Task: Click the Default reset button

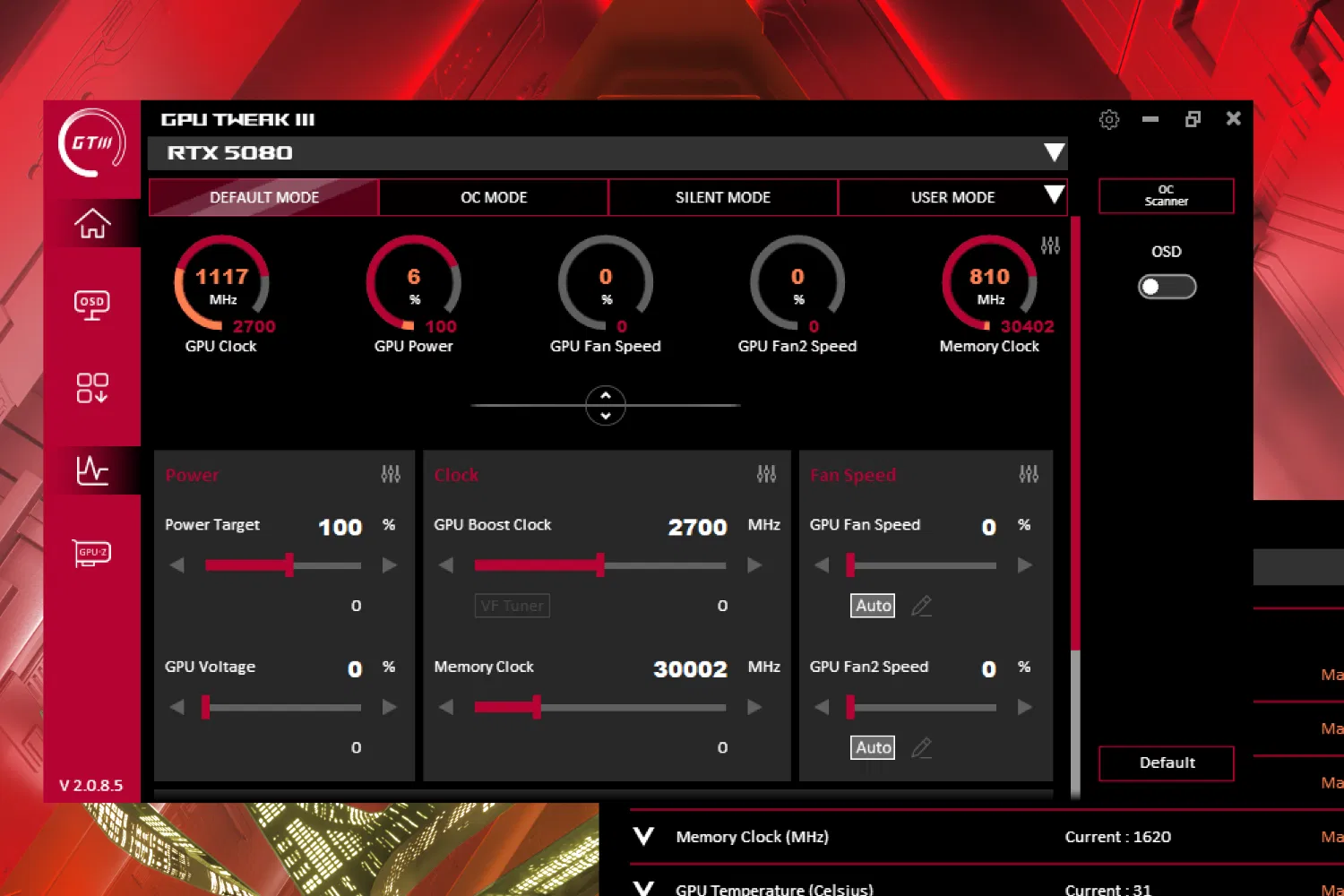Action: [x=1167, y=763]
